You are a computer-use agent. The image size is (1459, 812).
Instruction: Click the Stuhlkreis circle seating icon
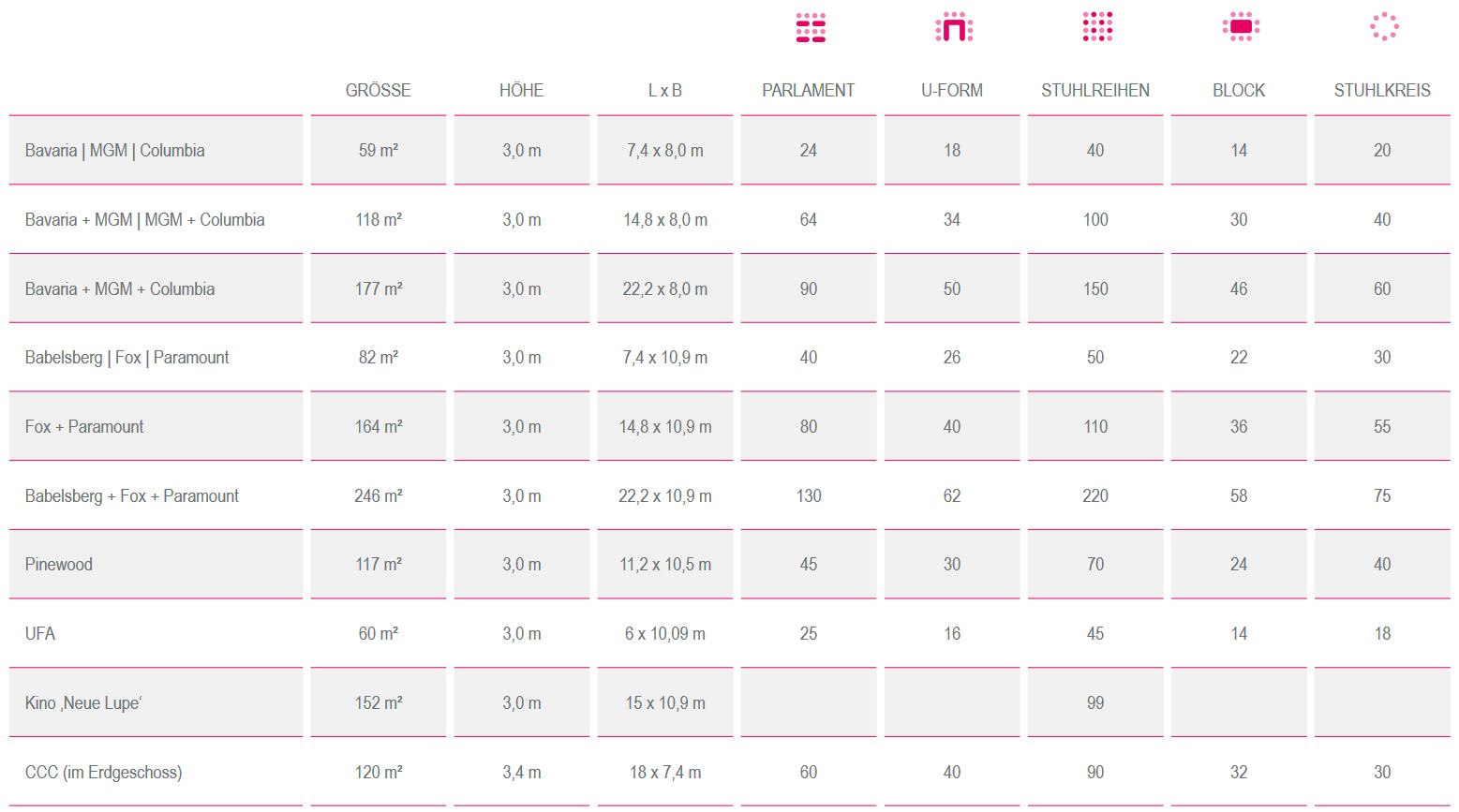pyautogui.click(x=1384, y=27)
